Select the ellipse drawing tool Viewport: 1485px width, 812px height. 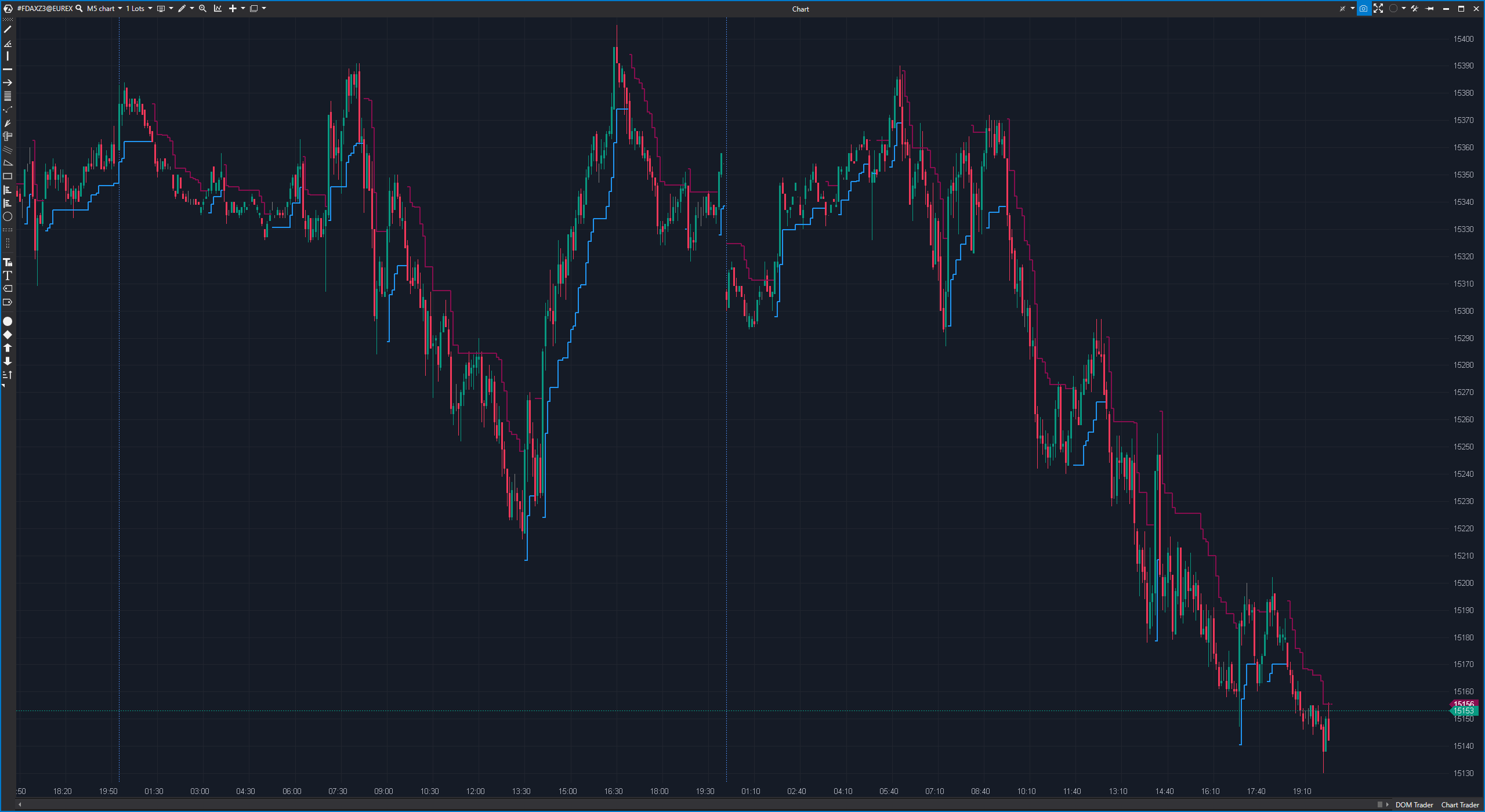(x=8, y=216)
